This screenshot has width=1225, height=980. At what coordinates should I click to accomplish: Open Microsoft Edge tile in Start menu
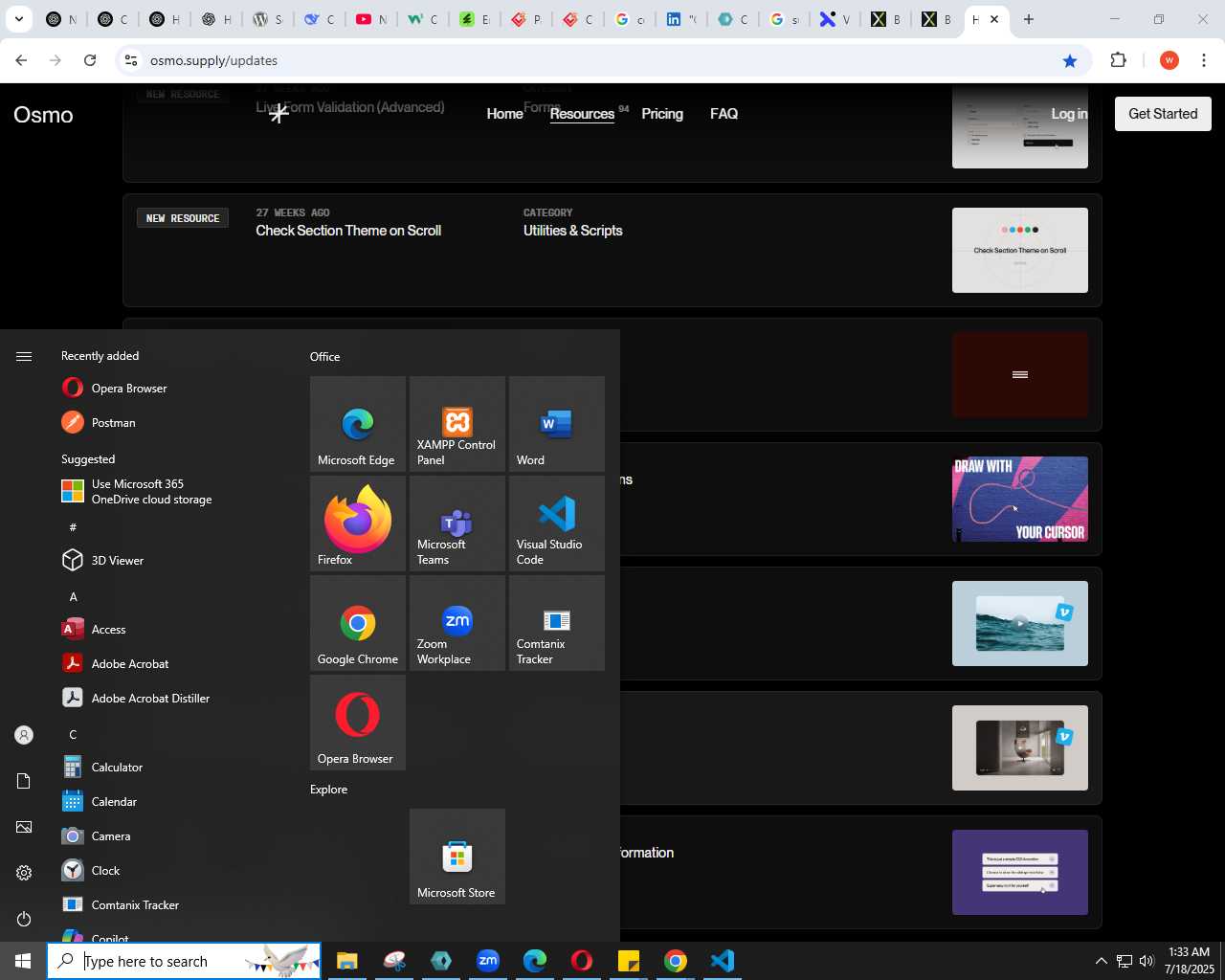(358, 424)
